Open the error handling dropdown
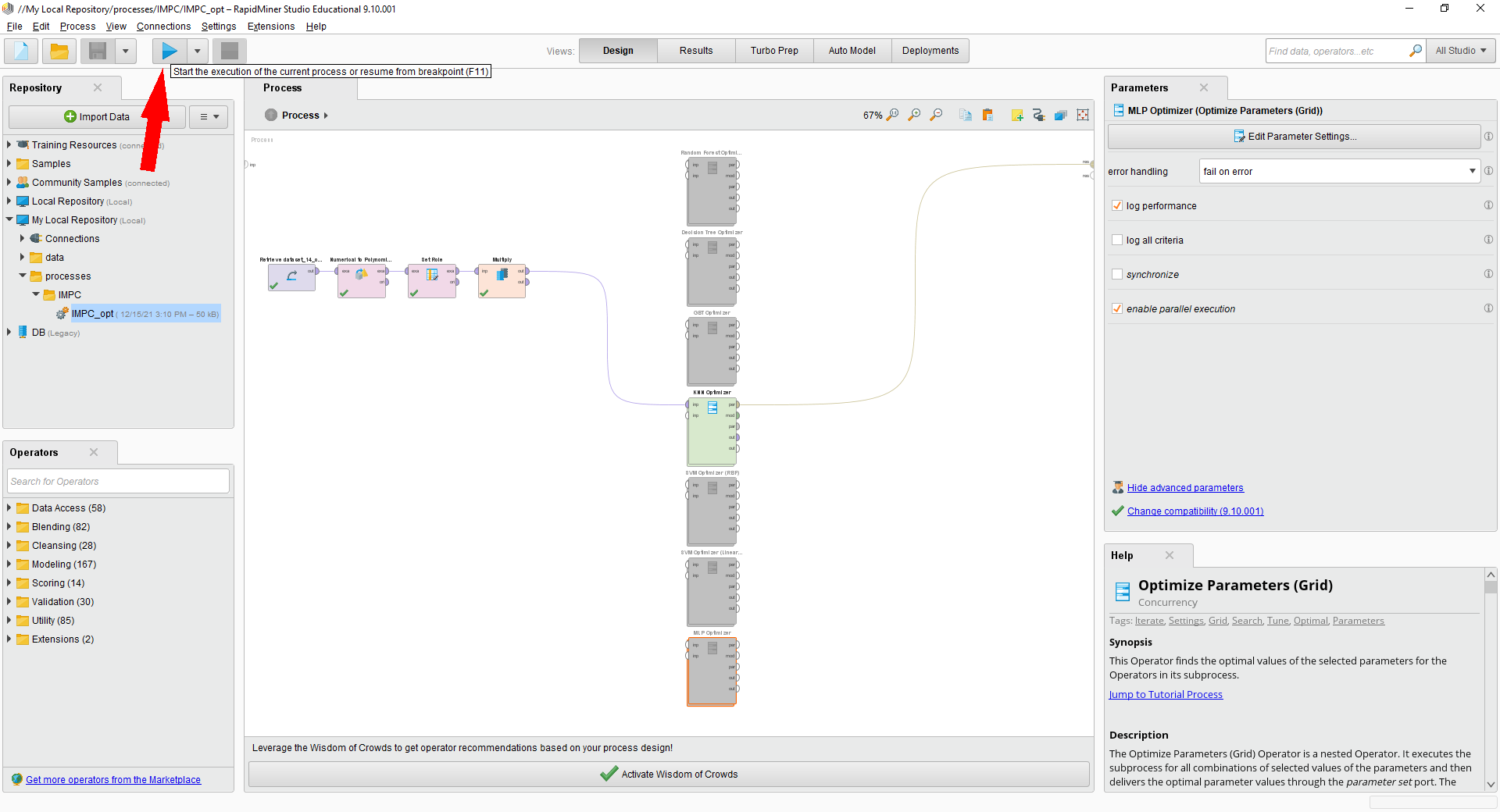 tap(1340, 171)
